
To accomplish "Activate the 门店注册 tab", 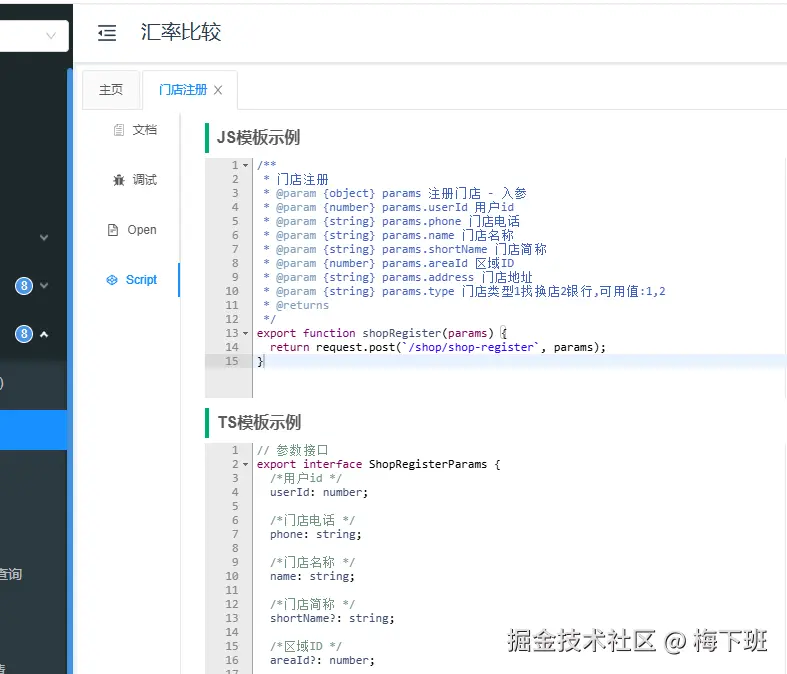I will point(183,90).
